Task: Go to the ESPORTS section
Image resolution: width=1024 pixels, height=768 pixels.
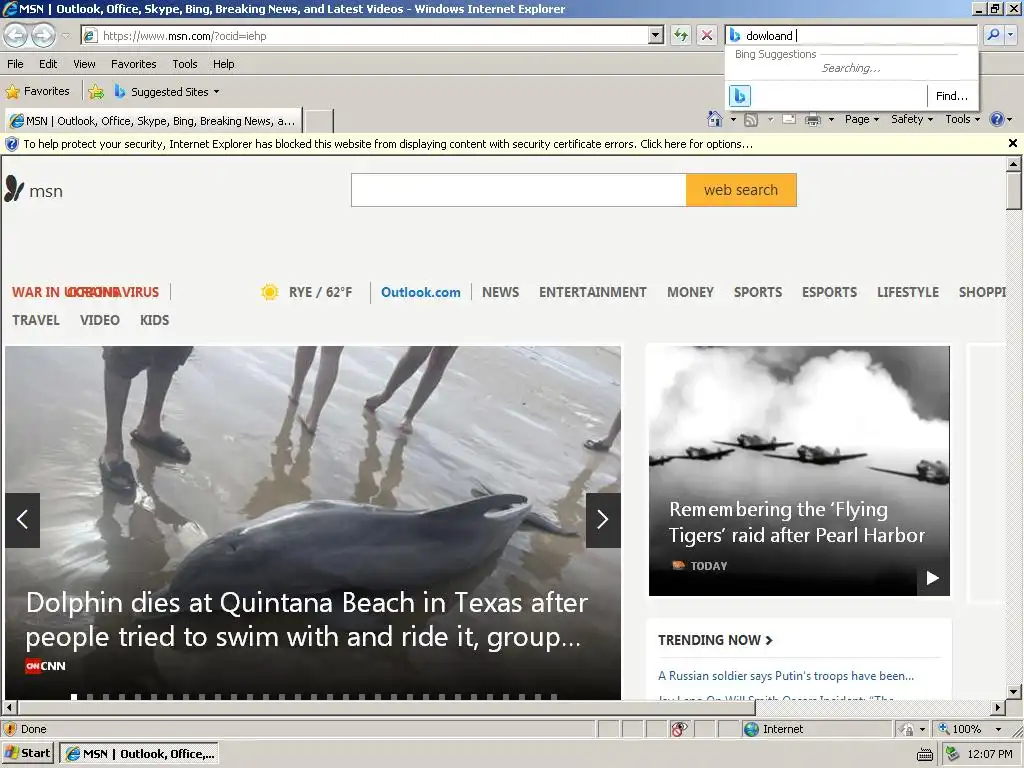Action: click(829, 292)
